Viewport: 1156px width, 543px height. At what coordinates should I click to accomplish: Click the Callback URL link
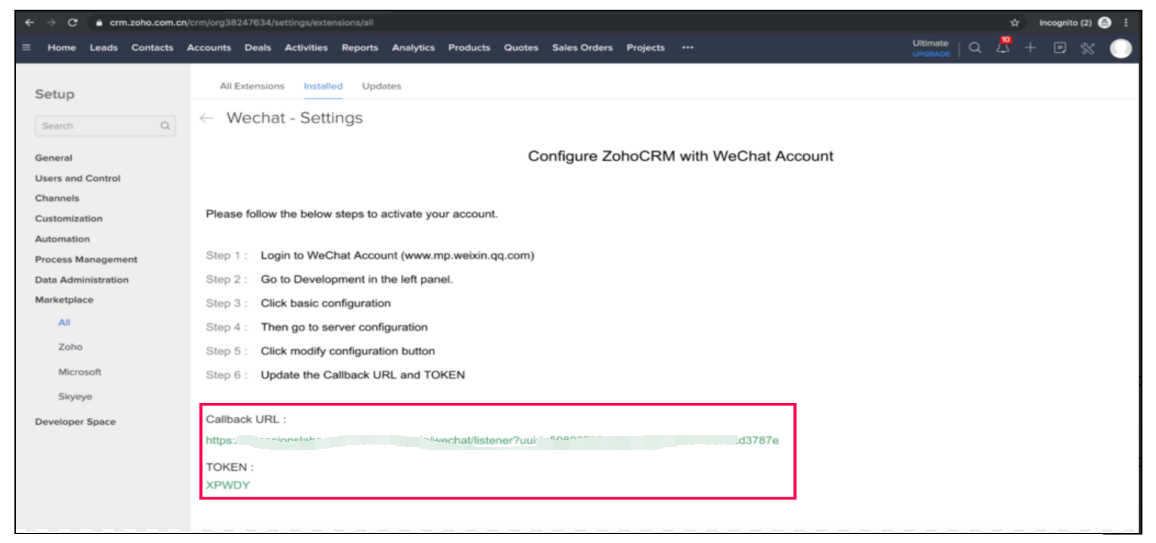coord(491,441)
